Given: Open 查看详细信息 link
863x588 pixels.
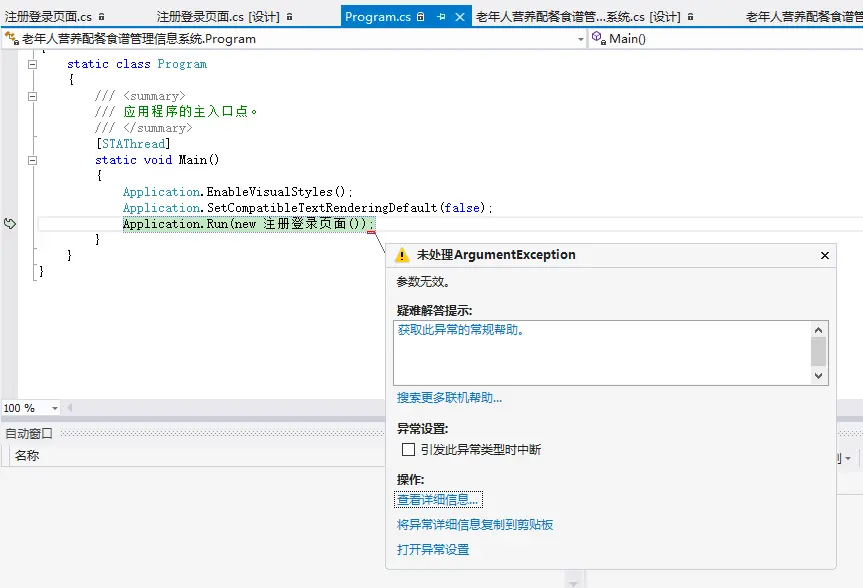Looking at the screenshot, I should click(438, 500).
